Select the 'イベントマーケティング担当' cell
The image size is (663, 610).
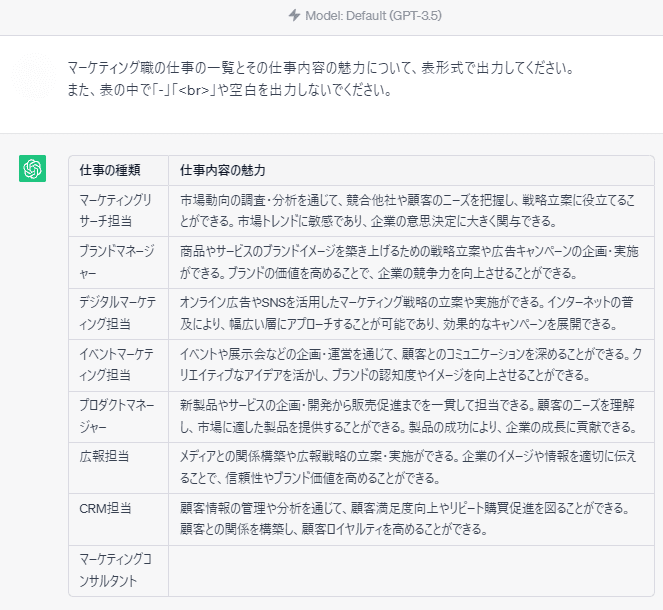point(118,365)
